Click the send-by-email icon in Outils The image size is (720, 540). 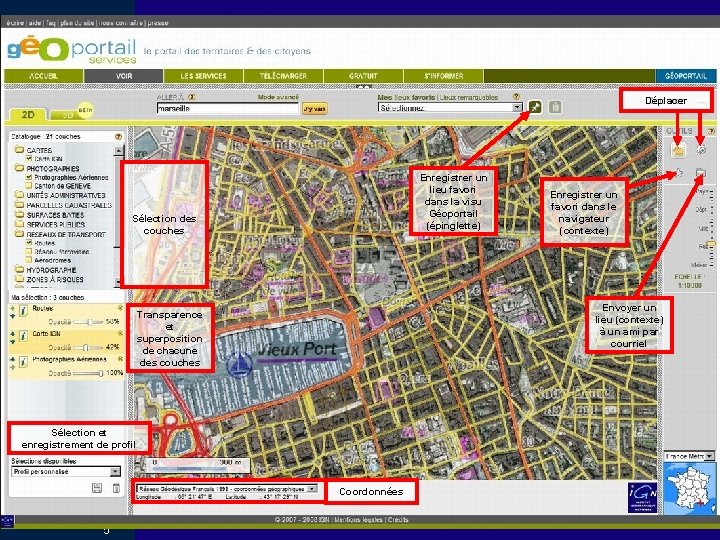tap(701, 173)
